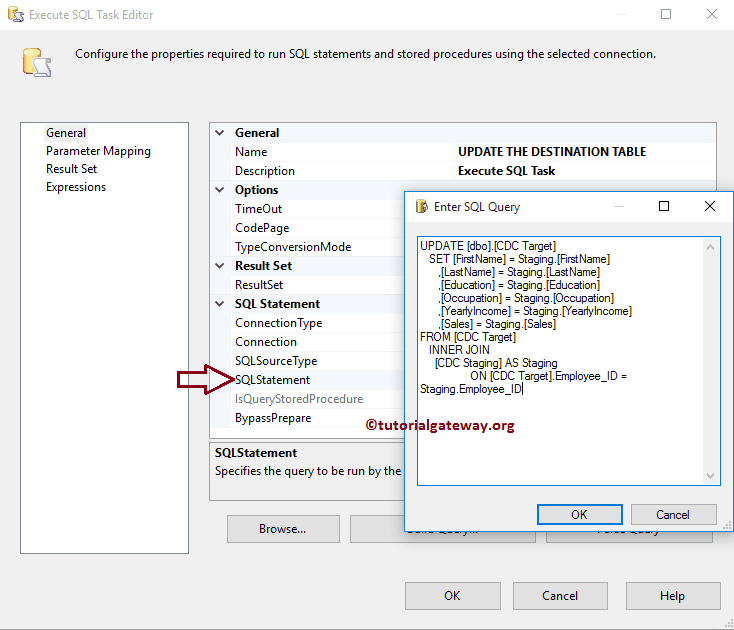
Task: Click the UPDATE [dbo].[CDC Target] line
Action: pos(488,246)
